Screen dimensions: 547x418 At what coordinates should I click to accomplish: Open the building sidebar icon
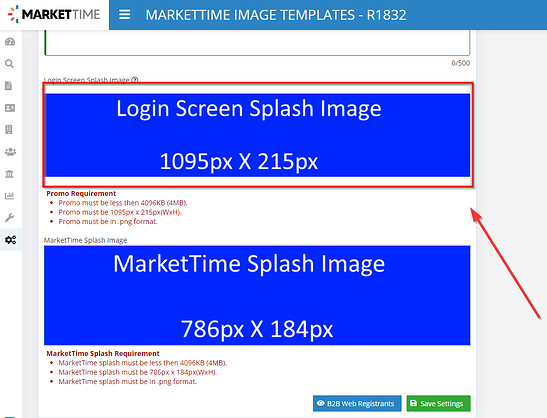coord(9,130)
